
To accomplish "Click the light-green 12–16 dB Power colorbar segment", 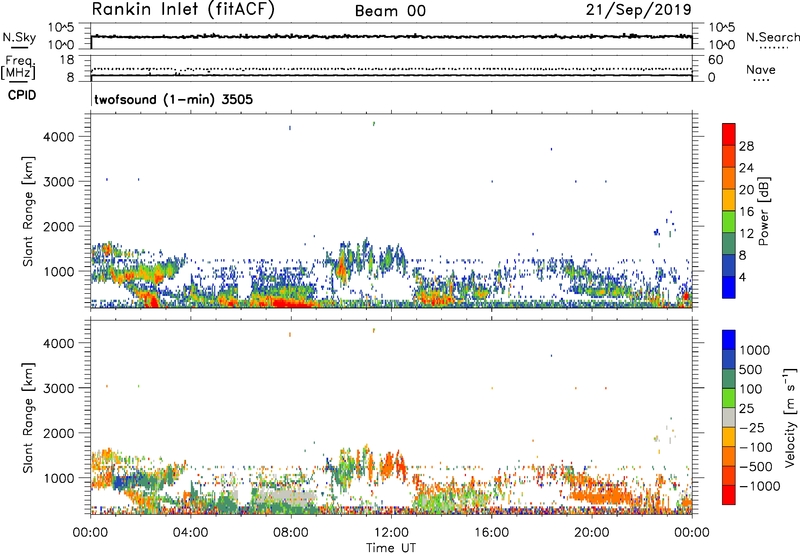I will [x=729, y=222].
